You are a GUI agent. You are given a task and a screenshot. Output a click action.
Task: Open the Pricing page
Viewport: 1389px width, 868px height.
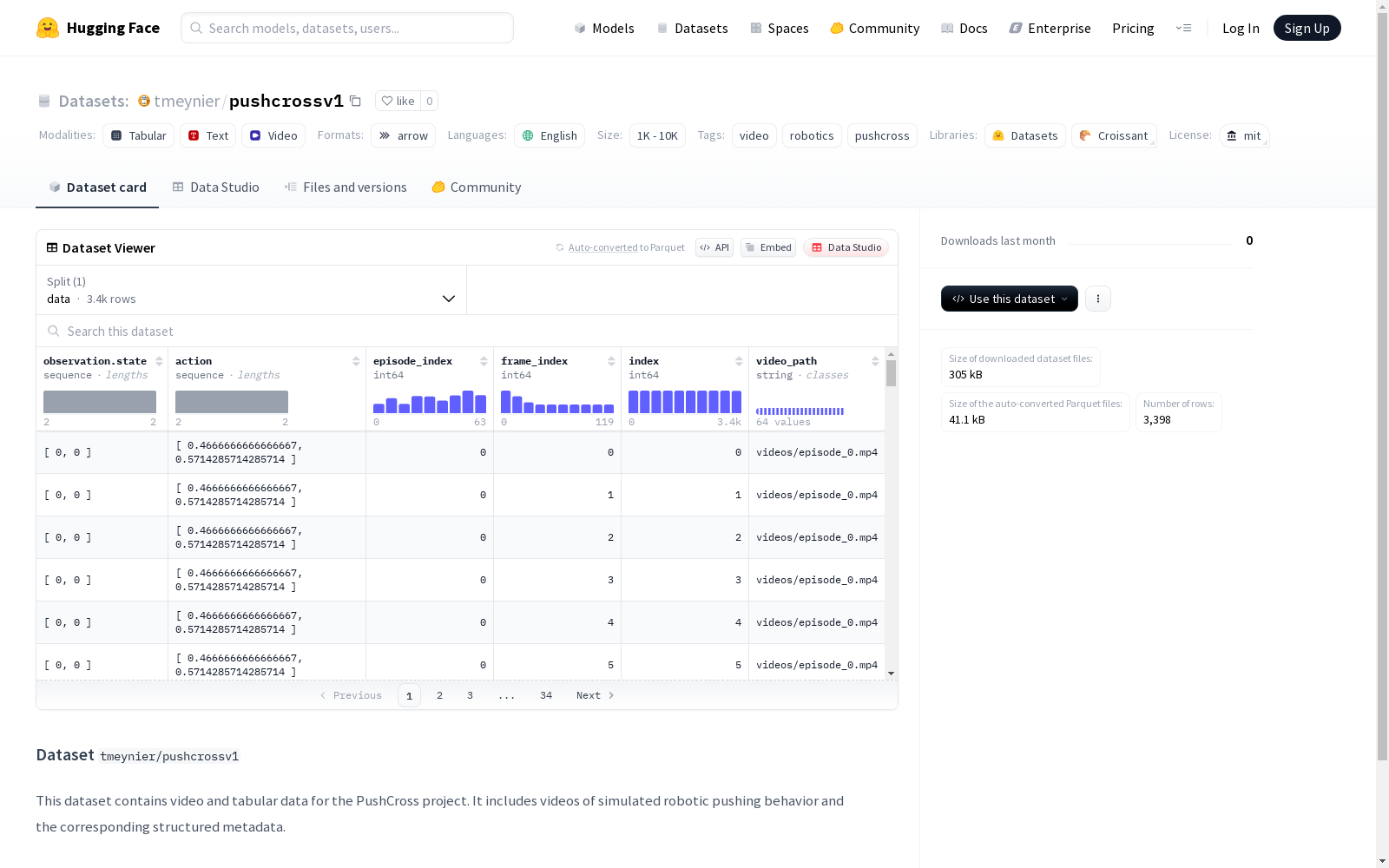(1133, 28)
